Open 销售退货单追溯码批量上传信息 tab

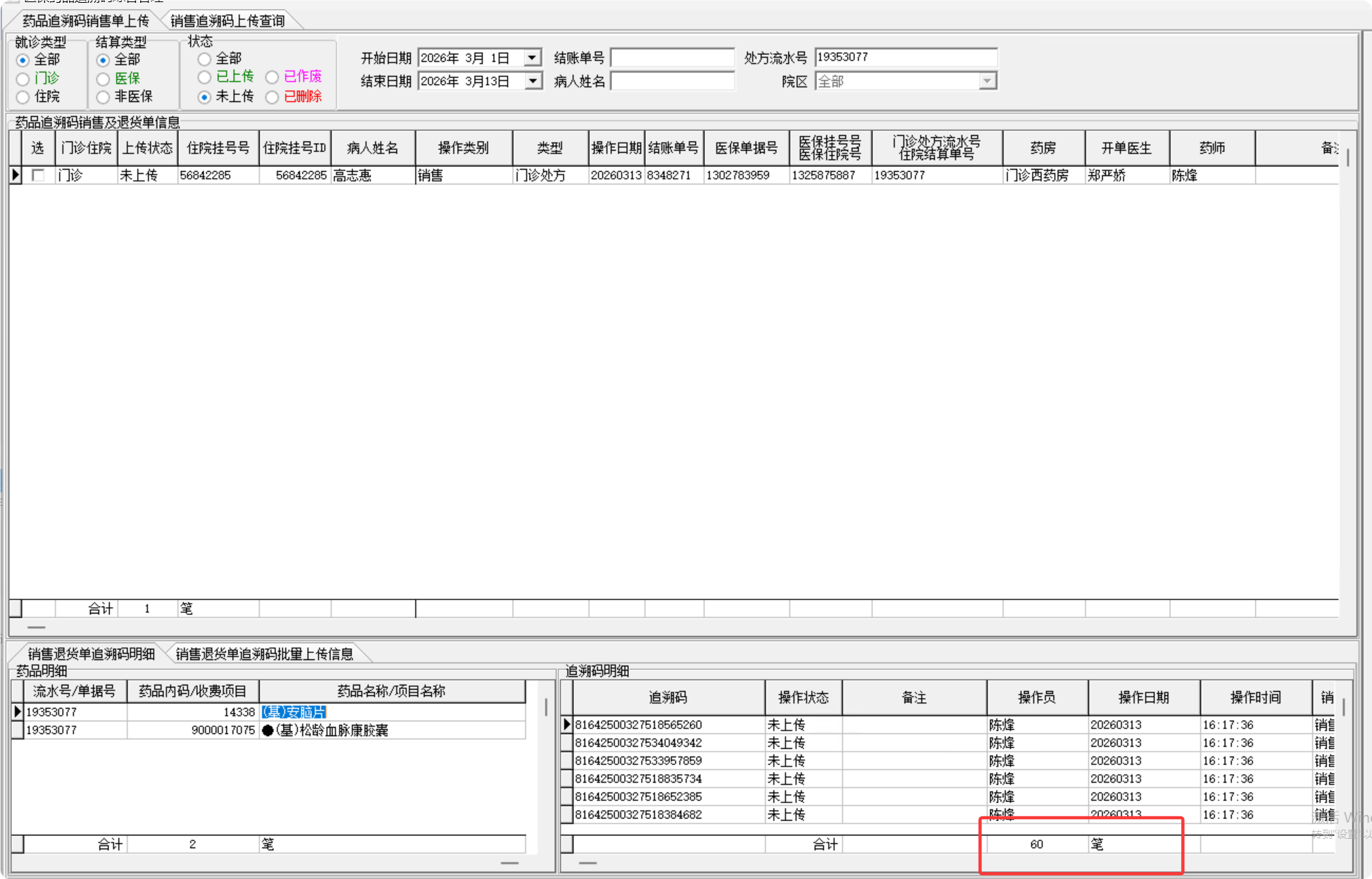click(x=264, y=654)
